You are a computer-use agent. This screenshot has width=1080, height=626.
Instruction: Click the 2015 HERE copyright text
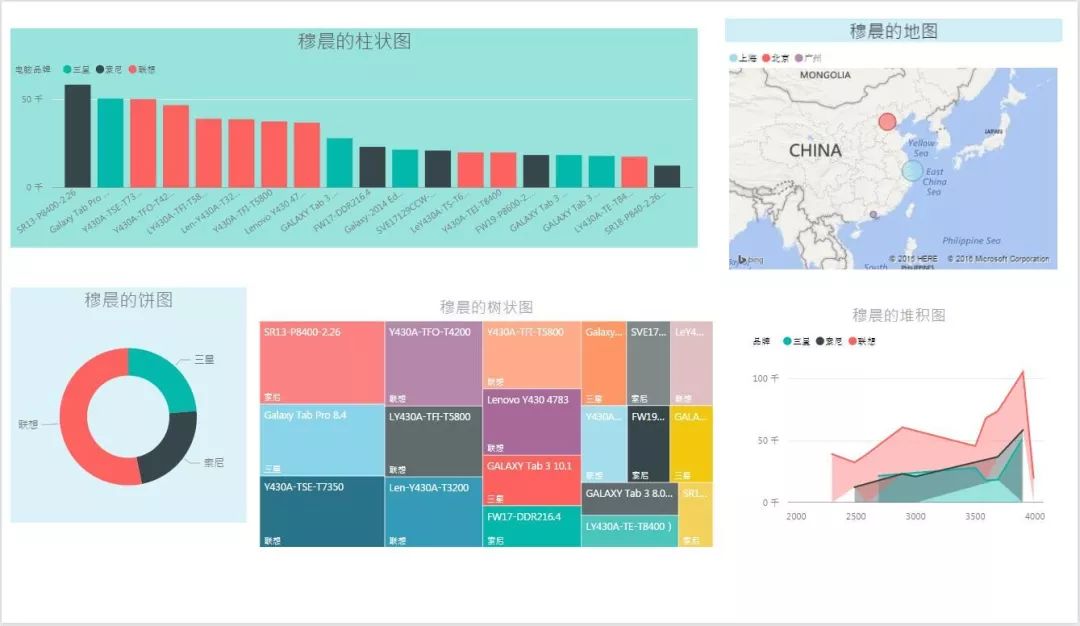tap(913, 259)
